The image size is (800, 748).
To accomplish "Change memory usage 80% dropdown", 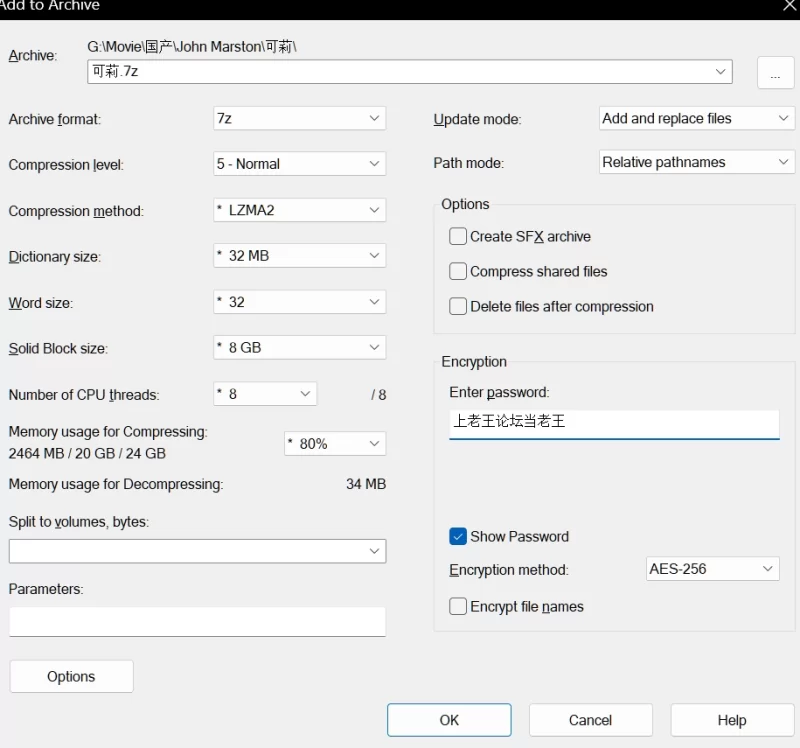I will point(335,443).
